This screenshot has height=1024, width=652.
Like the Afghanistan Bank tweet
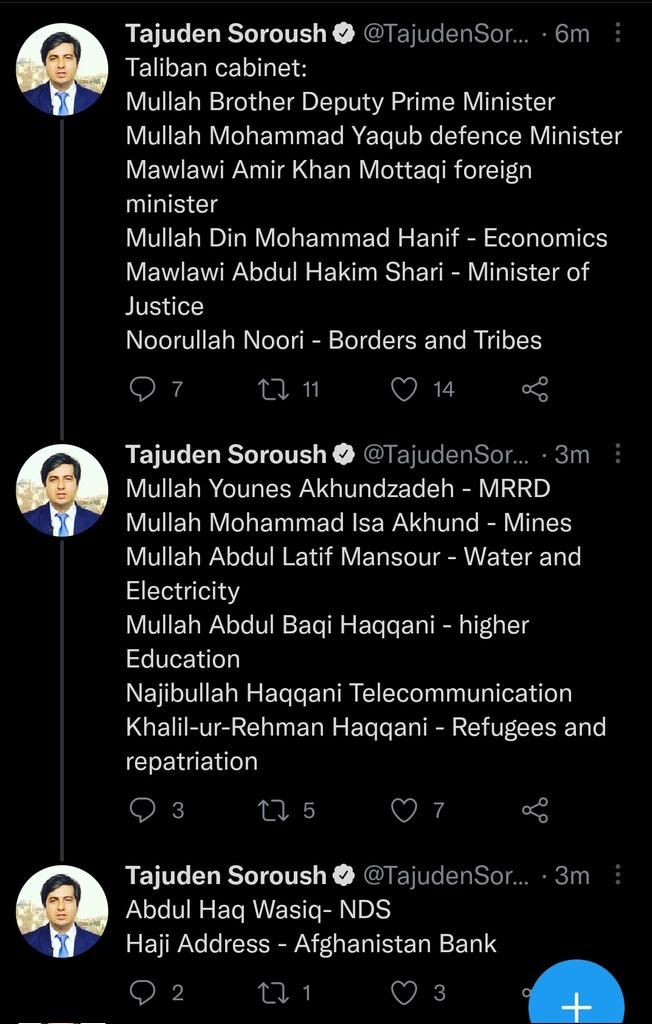404,992
